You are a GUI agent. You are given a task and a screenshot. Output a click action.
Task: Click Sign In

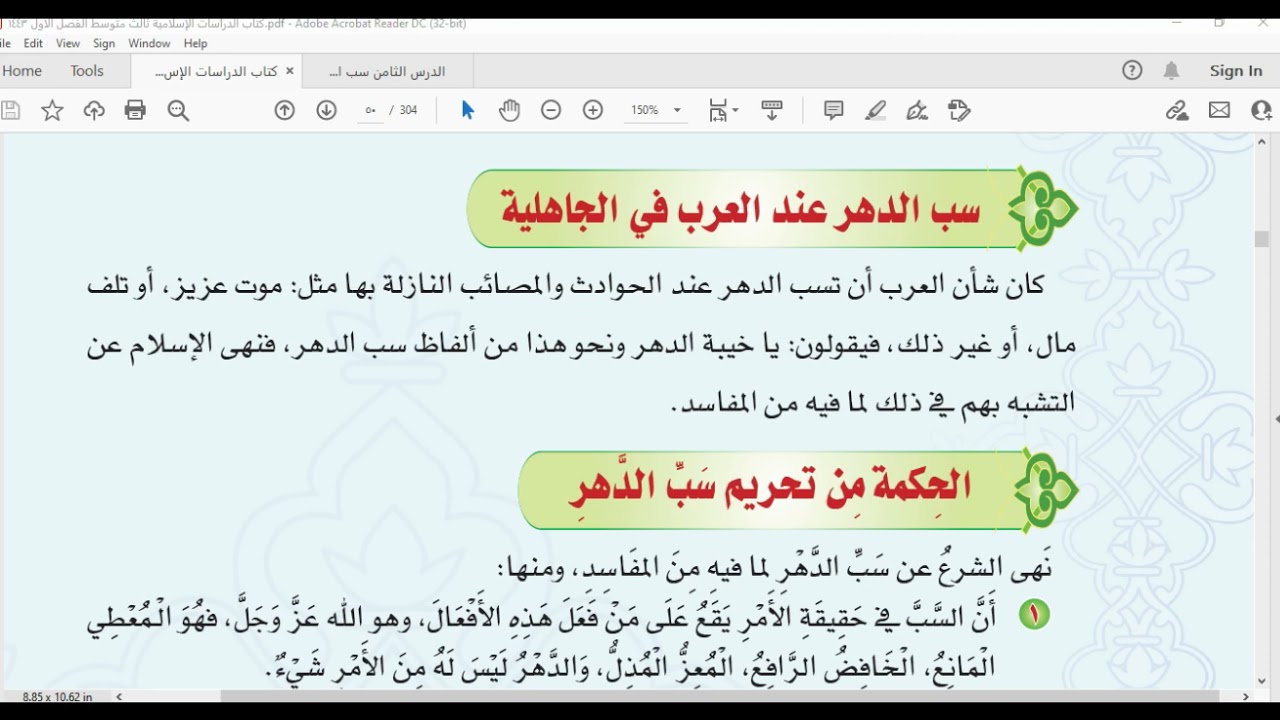tap(1236, 70)
